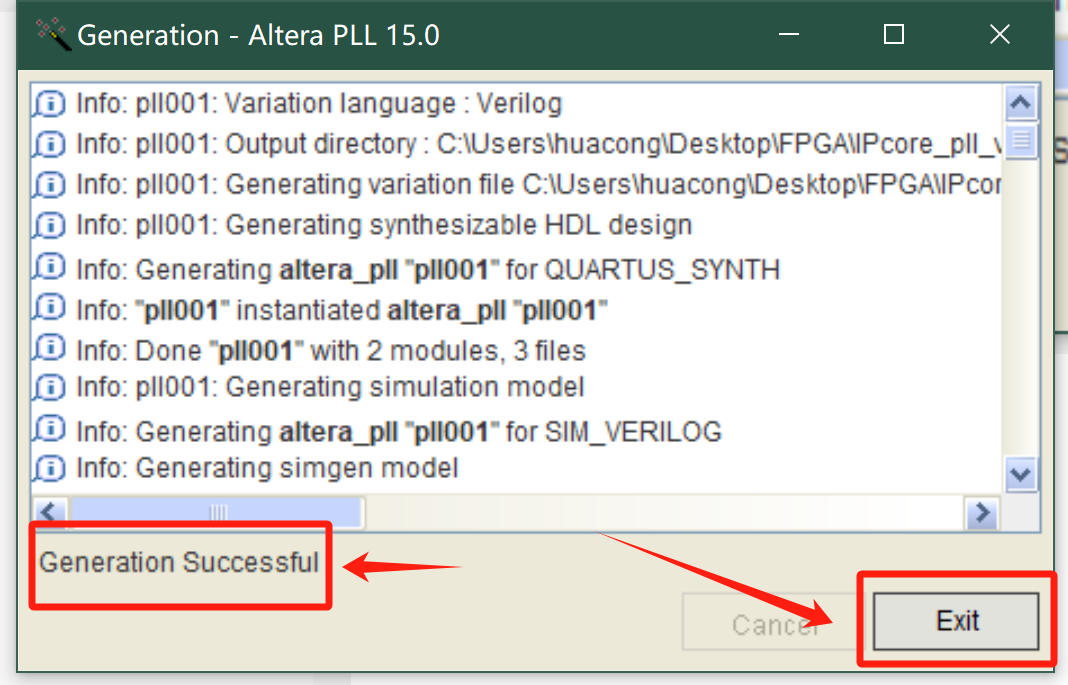Click the vertical scrollbar up arrow
Image resolution: width=1068 pixels, height=685 pixels.
1021,103
